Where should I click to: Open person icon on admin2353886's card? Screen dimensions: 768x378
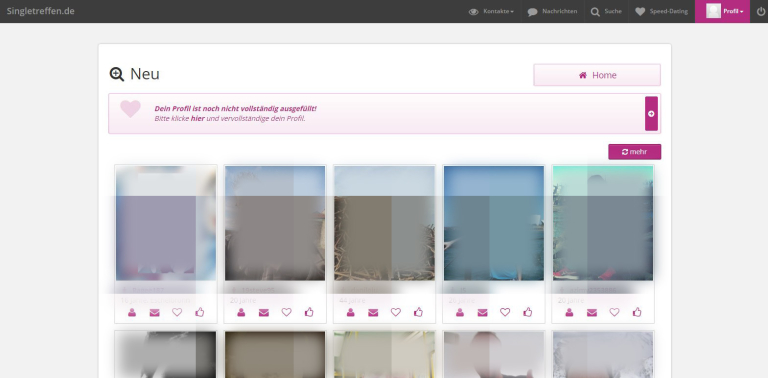tap(569, 312)
